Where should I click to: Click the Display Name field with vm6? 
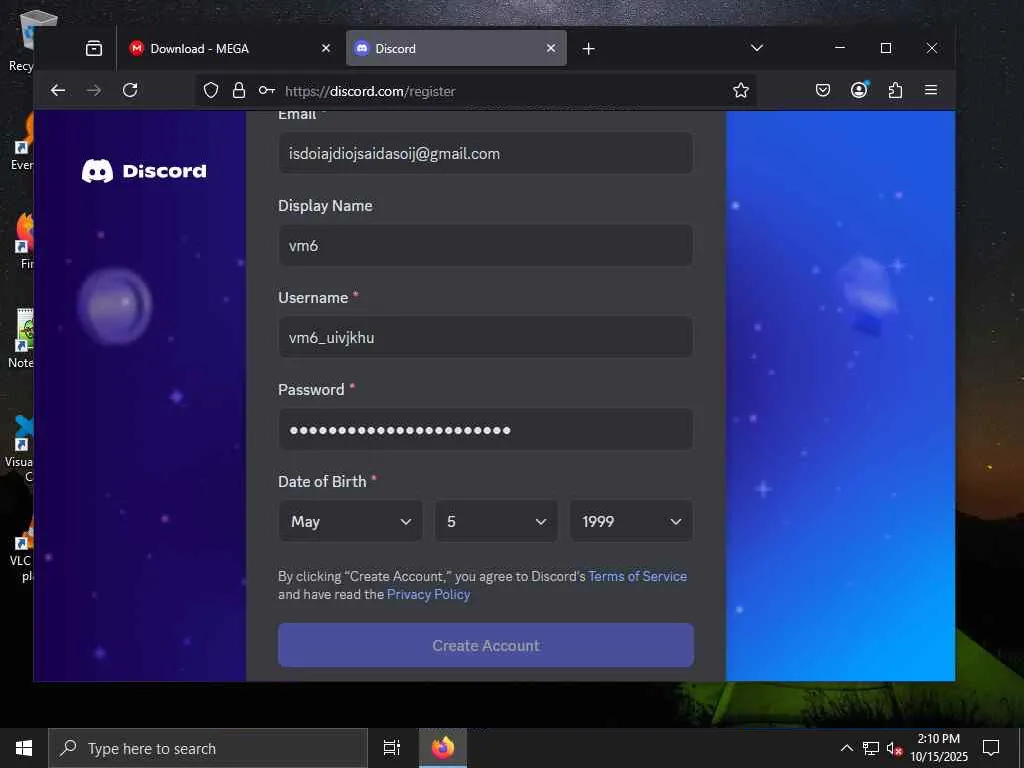[485, 246]
